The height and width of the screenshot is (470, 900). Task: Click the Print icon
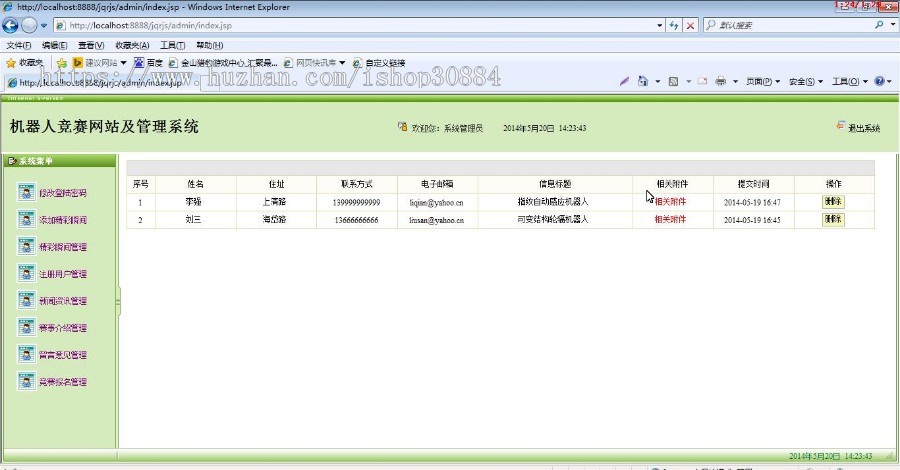[x=720, y=81]
